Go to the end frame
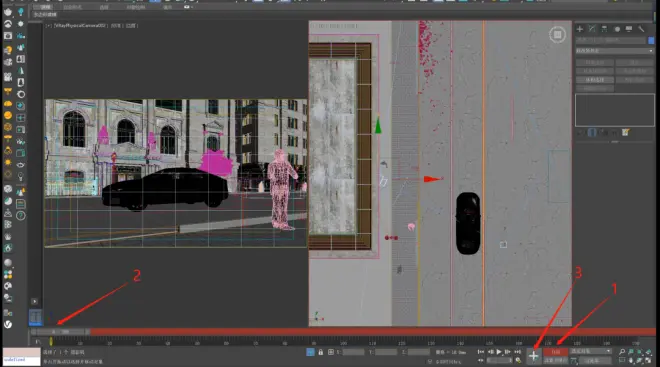 click(x=517, y=352)
